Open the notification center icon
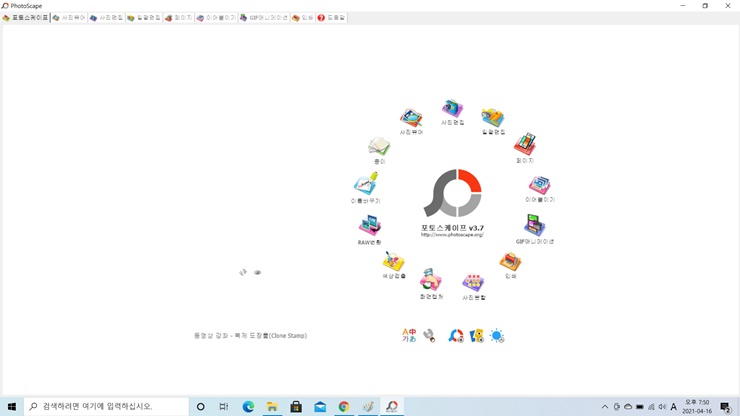Viewport: 740px width, 416px height. (726, 407)
